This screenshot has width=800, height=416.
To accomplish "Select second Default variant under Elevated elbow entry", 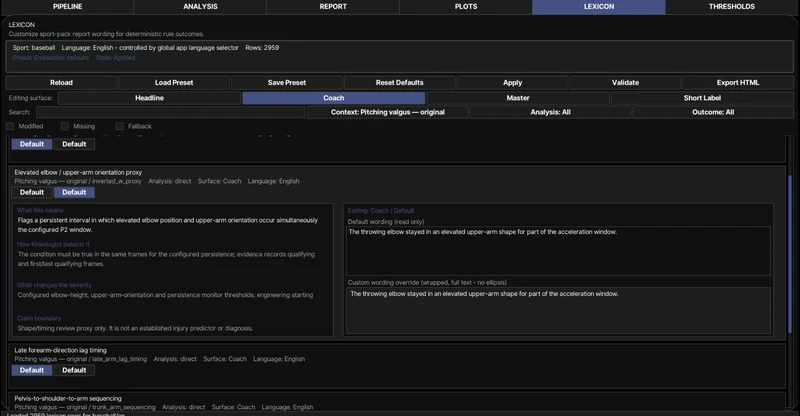I will [x=74, y=192].
